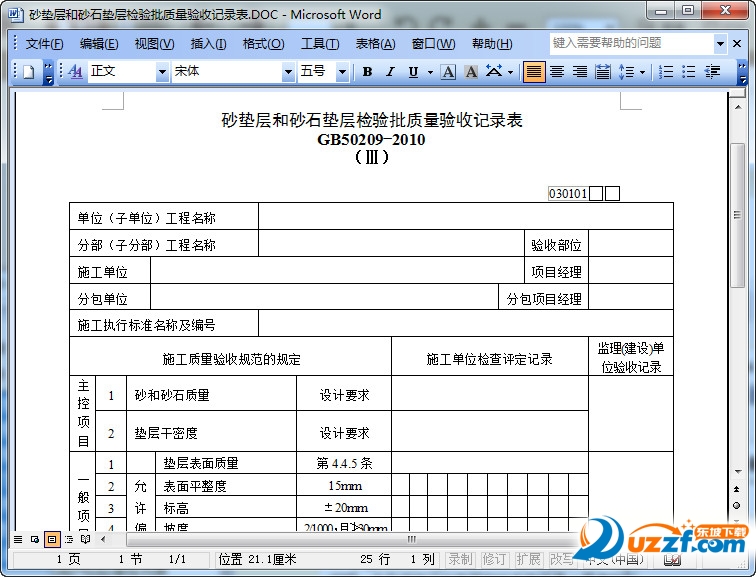The width and height of the screenshot is (756, 577).
Task: Expand formatting toolbar options at right end
Action: (x=742, y=72)
